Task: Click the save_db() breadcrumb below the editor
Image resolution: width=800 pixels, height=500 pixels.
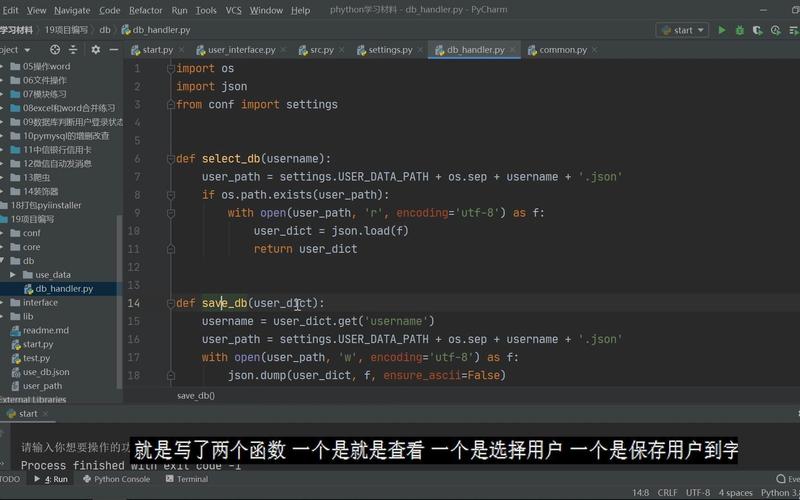Action: pos(196,395)
